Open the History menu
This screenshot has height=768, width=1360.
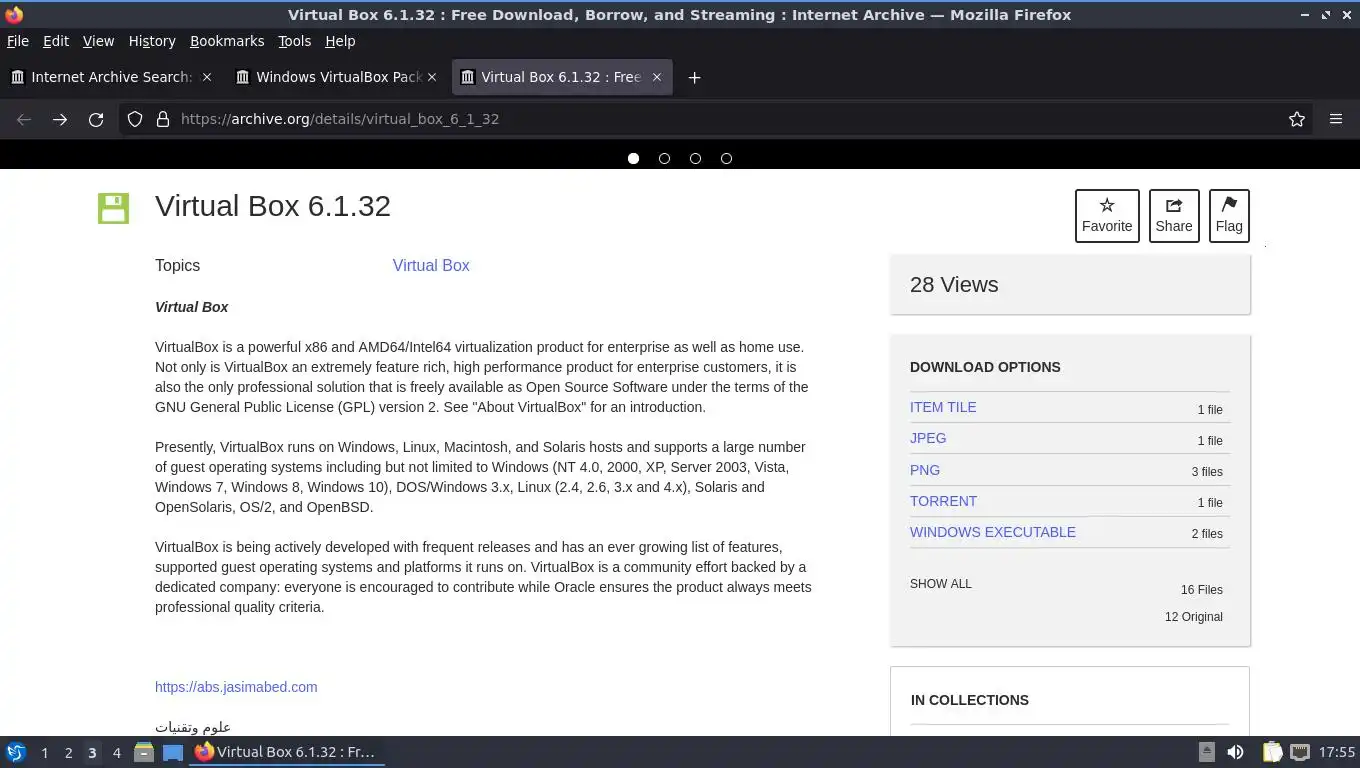[x=152, y=41]
